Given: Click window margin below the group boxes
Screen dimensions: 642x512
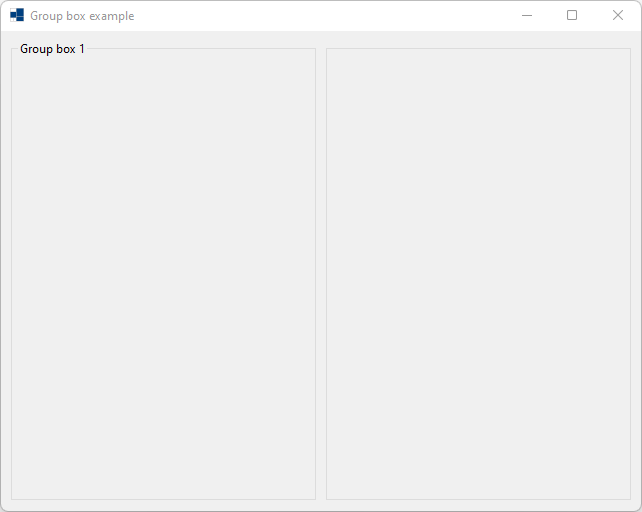Looking at the screenshot, I should pos(320,505).
